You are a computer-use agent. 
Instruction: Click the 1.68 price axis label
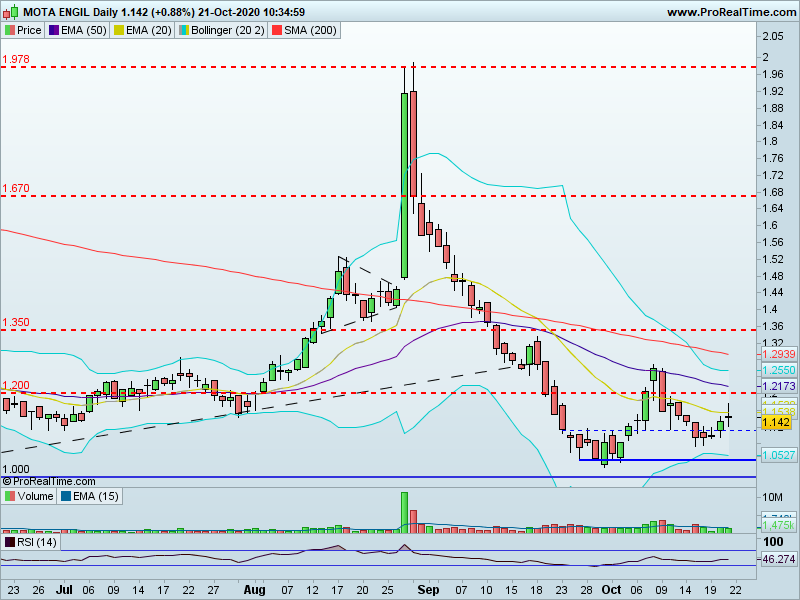pyautogui.click(x=773, y=192)
